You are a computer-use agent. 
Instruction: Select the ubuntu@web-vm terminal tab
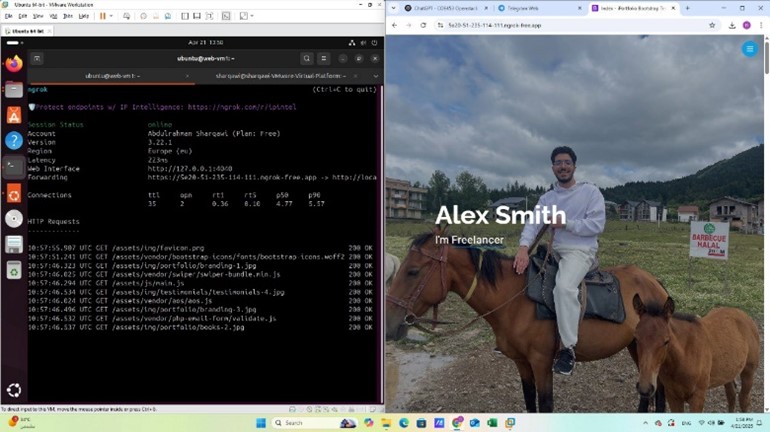point(112,76)
